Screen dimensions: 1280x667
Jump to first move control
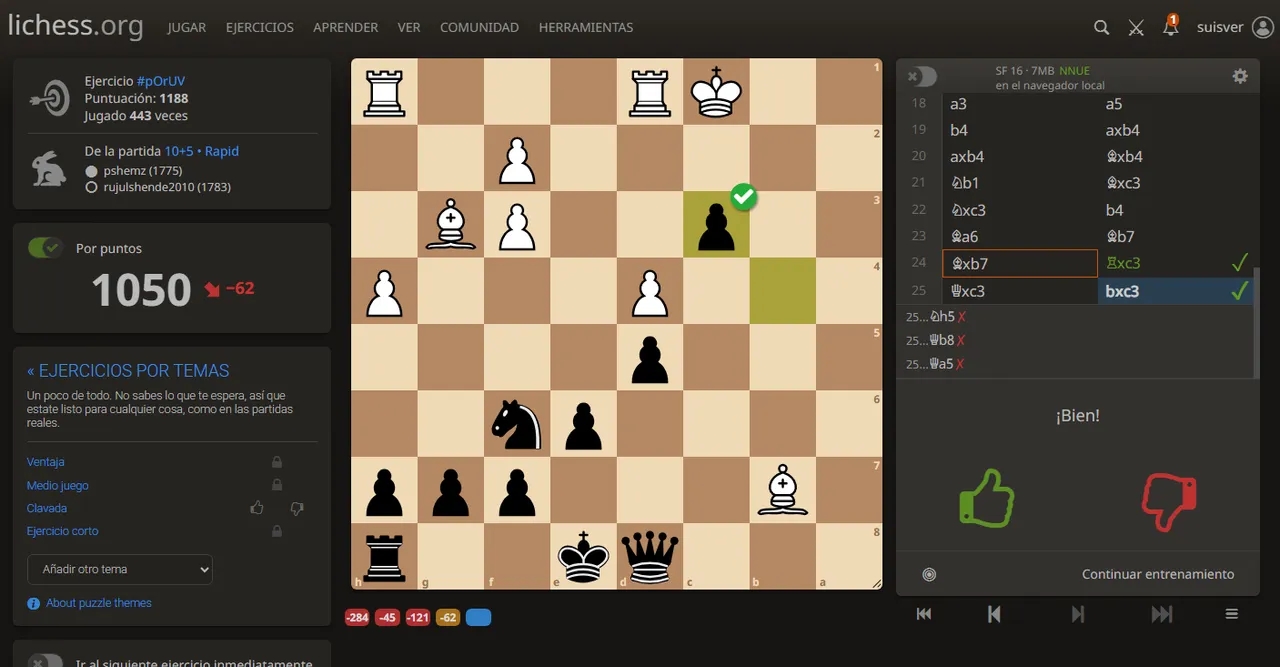click(x=924, y=614)
